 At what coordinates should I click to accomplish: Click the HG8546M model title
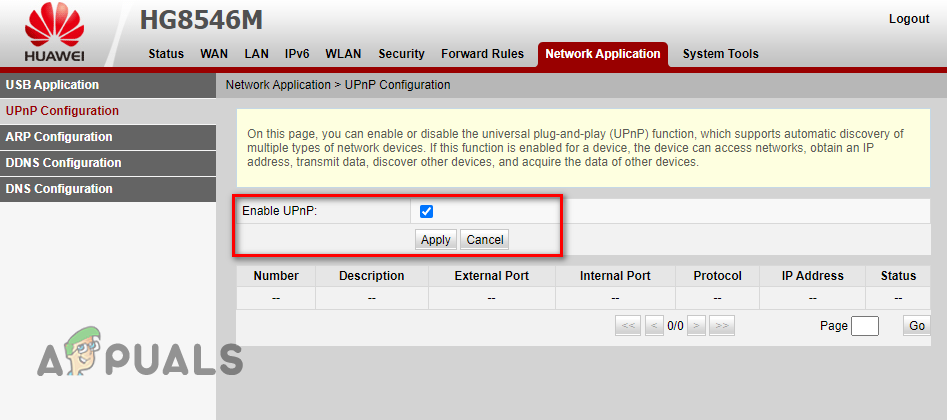pyautogui.click(x=202, y=20)
